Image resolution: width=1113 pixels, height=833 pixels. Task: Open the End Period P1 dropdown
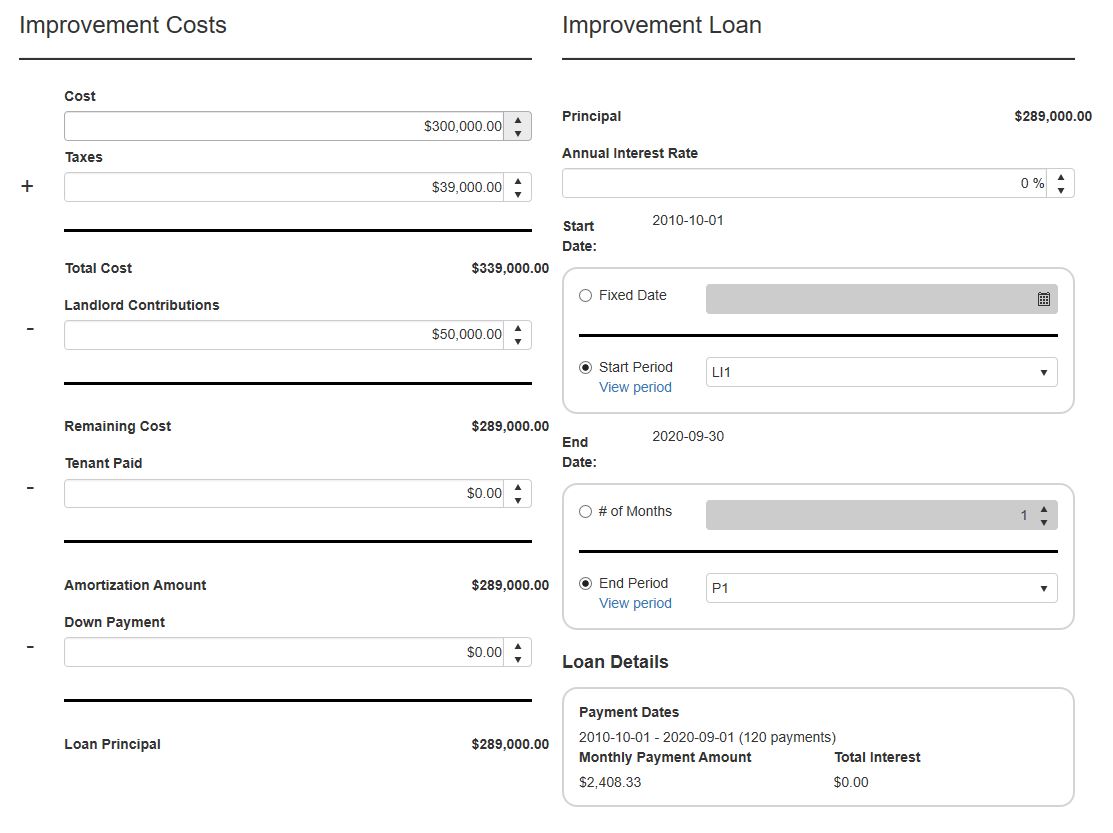(x=881, y=589)
